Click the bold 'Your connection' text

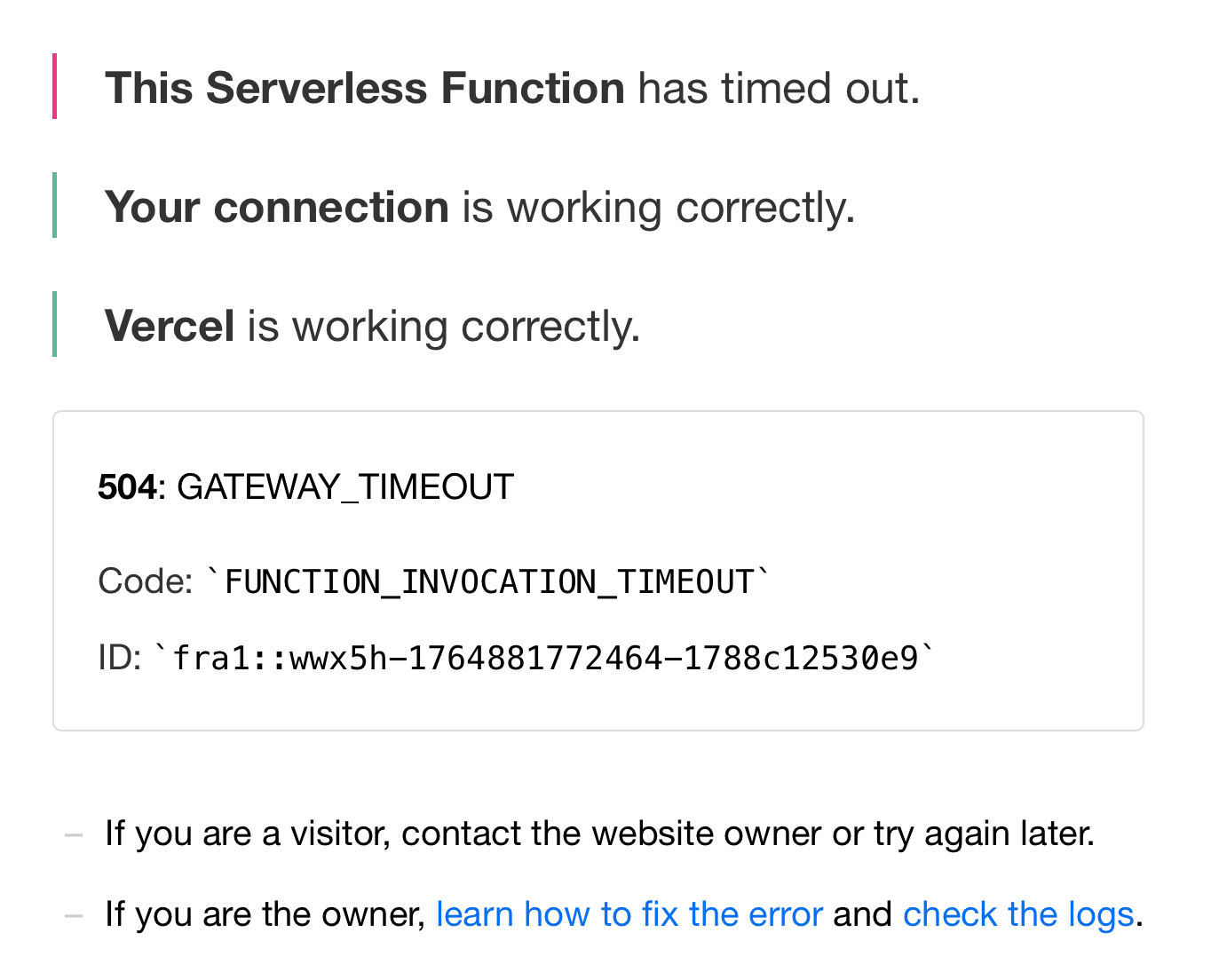tap(277, 208)
